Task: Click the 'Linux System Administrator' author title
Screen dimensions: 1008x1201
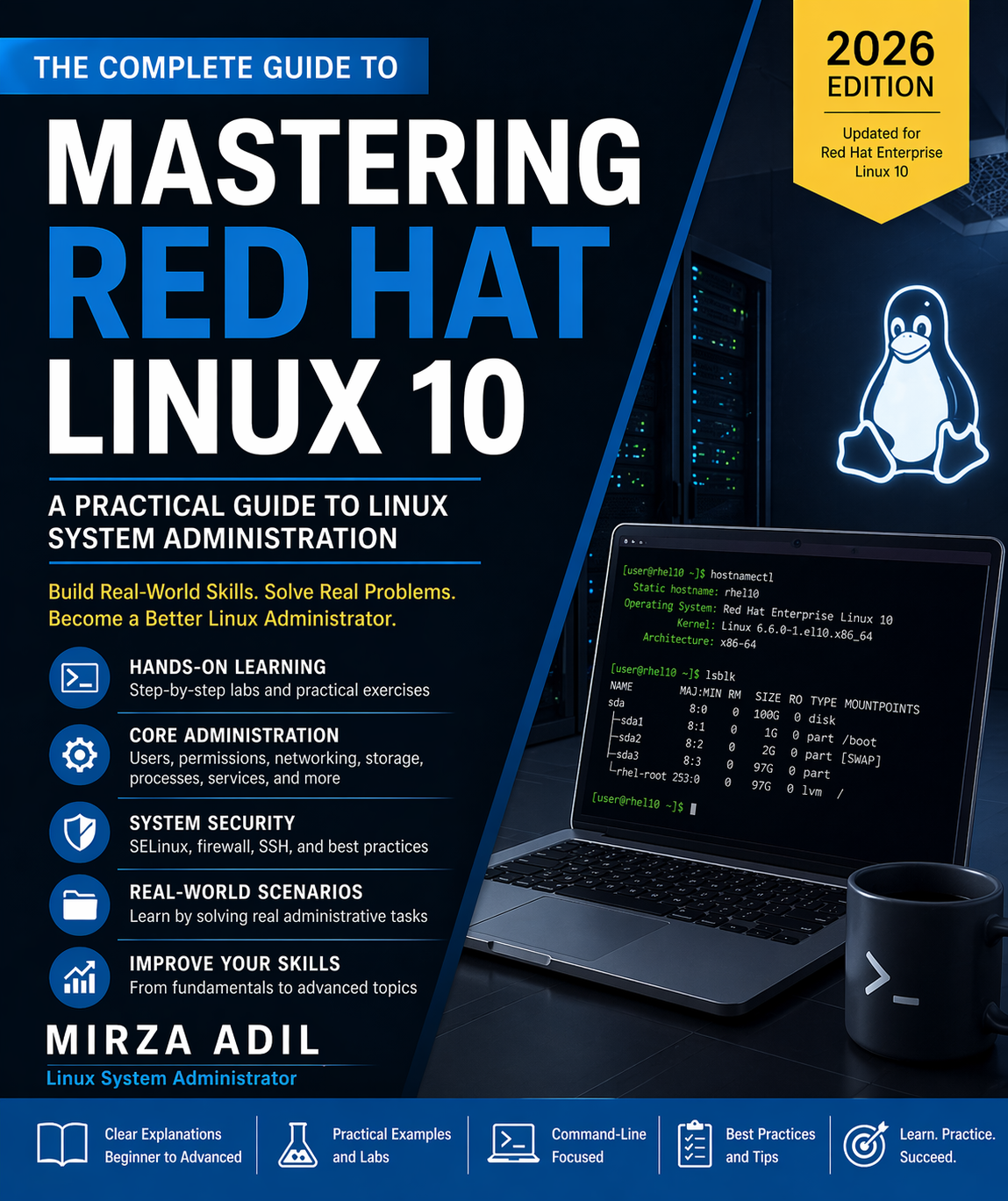Action: click(171, 1078)
